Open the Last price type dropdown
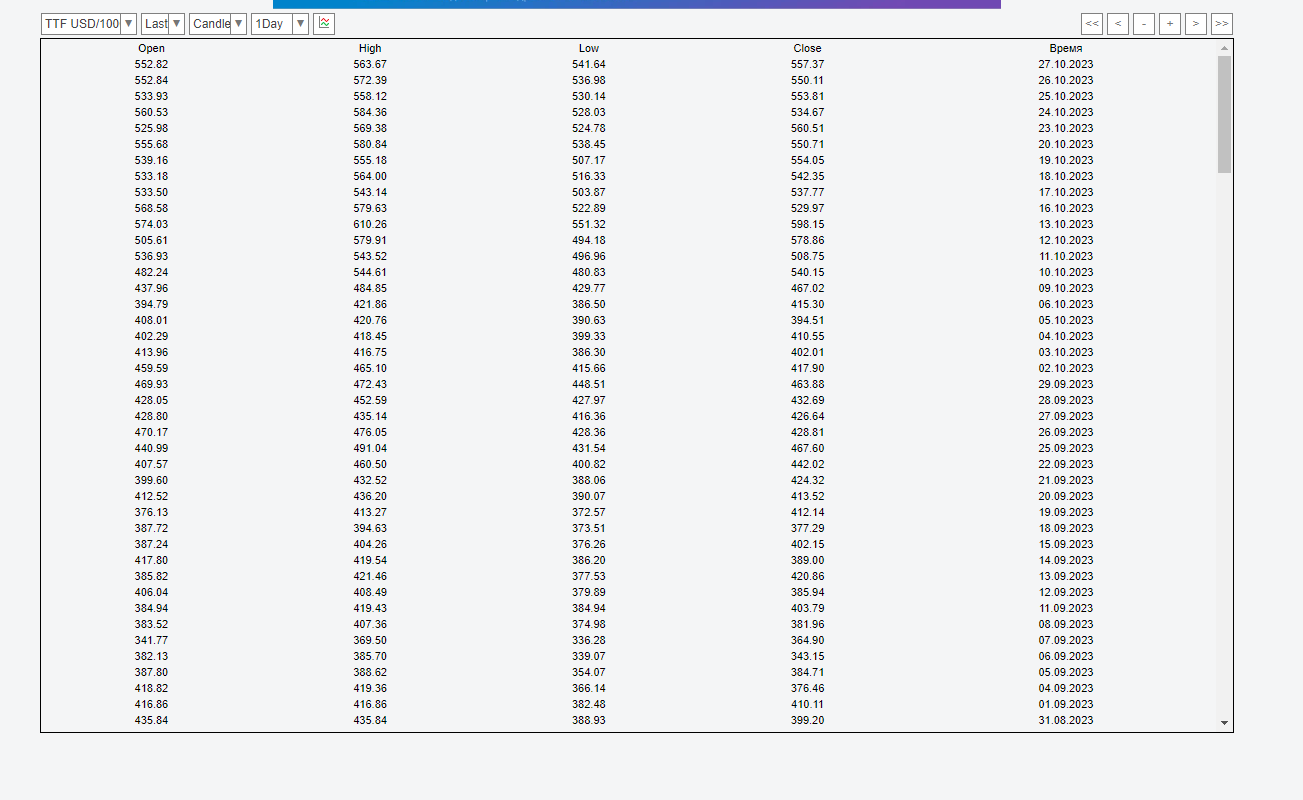 coord(163,23)
